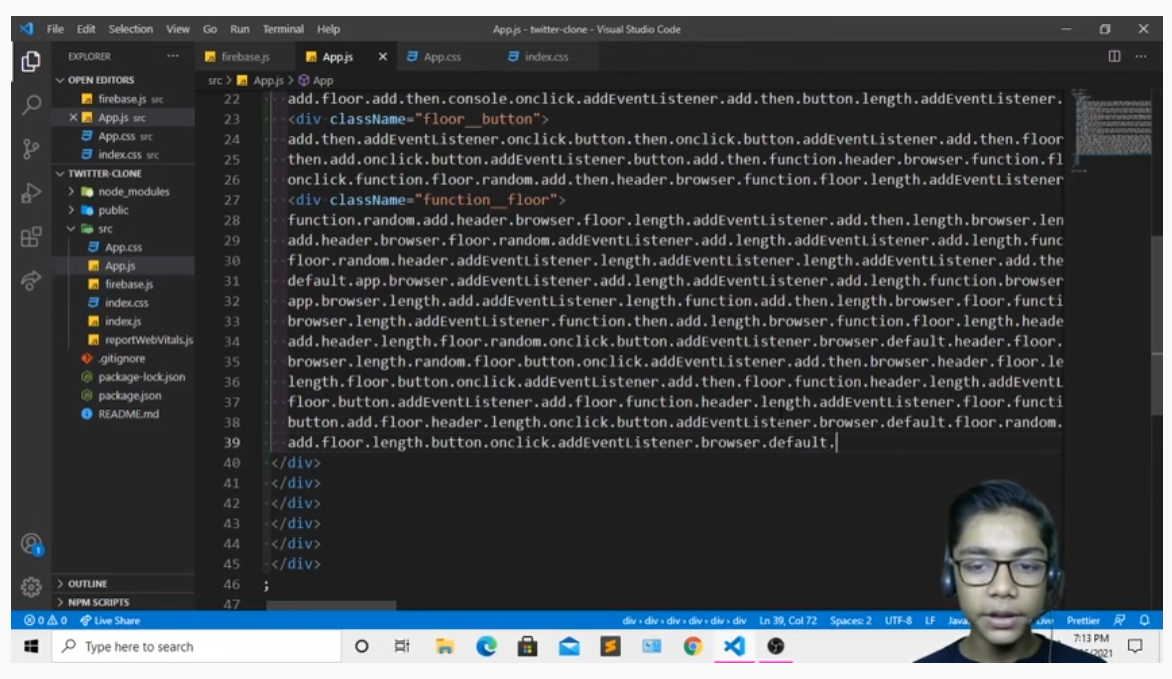Open the Windows Action Center icon
Screen dimensions: 1172x679
click(x=1135, y=646)
